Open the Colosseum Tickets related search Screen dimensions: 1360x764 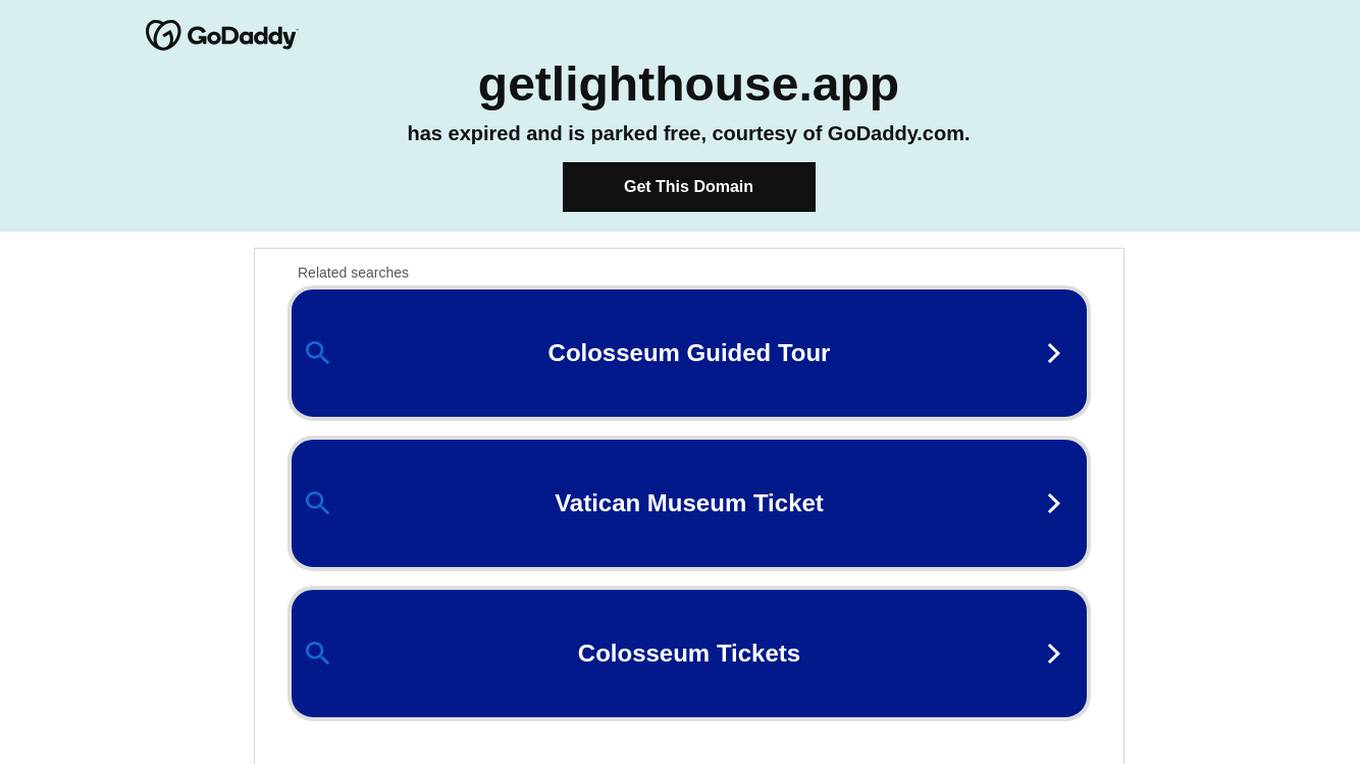[688, 653]
